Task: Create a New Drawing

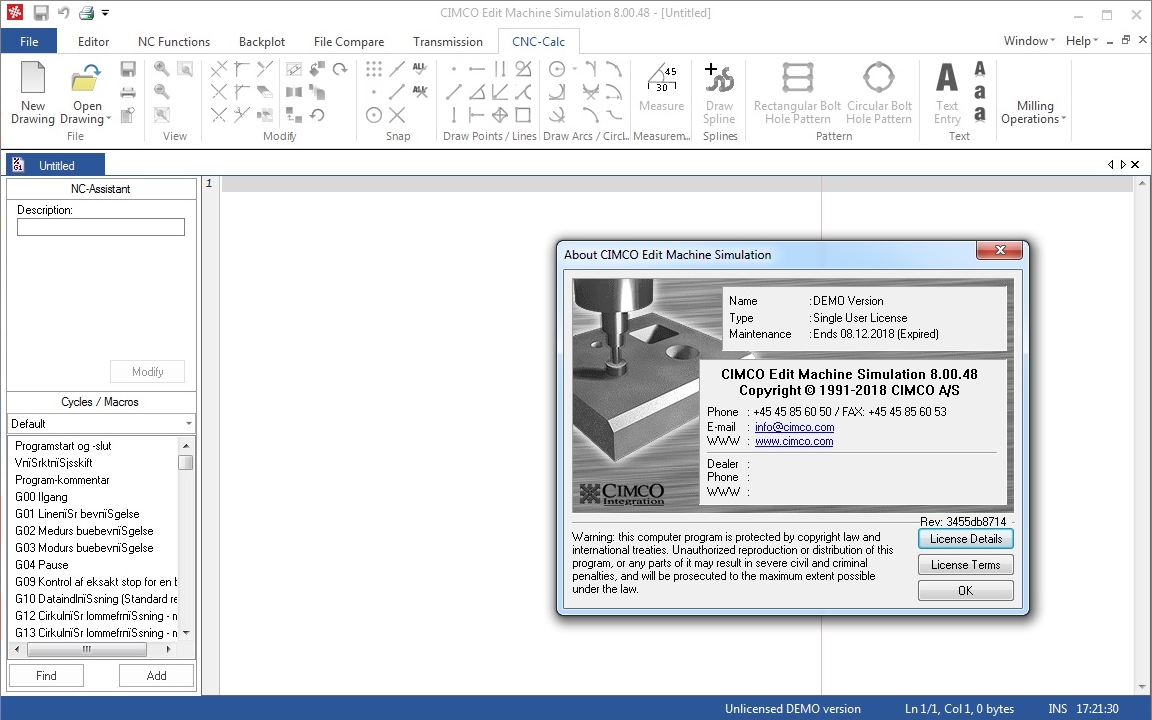Action: point(32,93)
